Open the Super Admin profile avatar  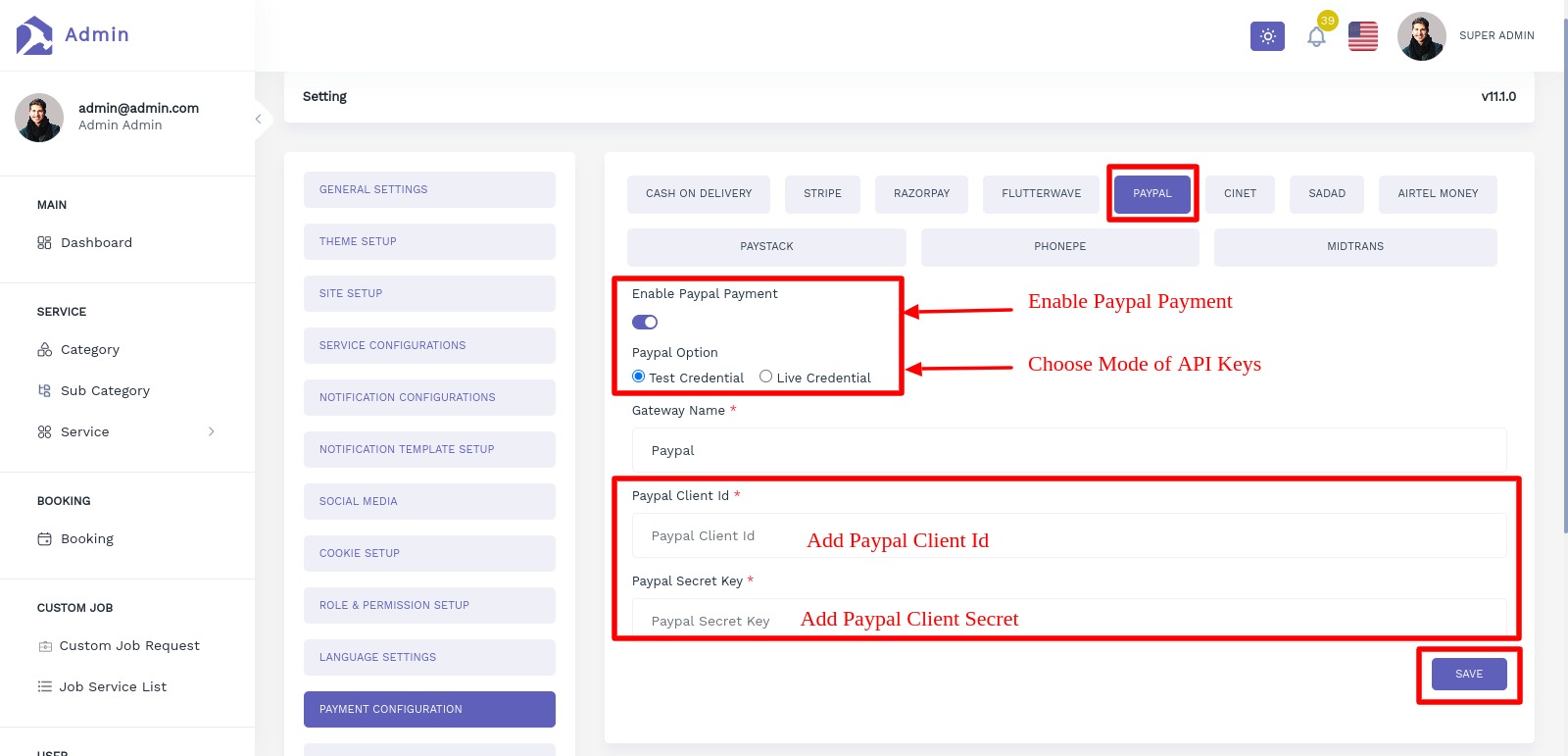tap(1421, 36)
